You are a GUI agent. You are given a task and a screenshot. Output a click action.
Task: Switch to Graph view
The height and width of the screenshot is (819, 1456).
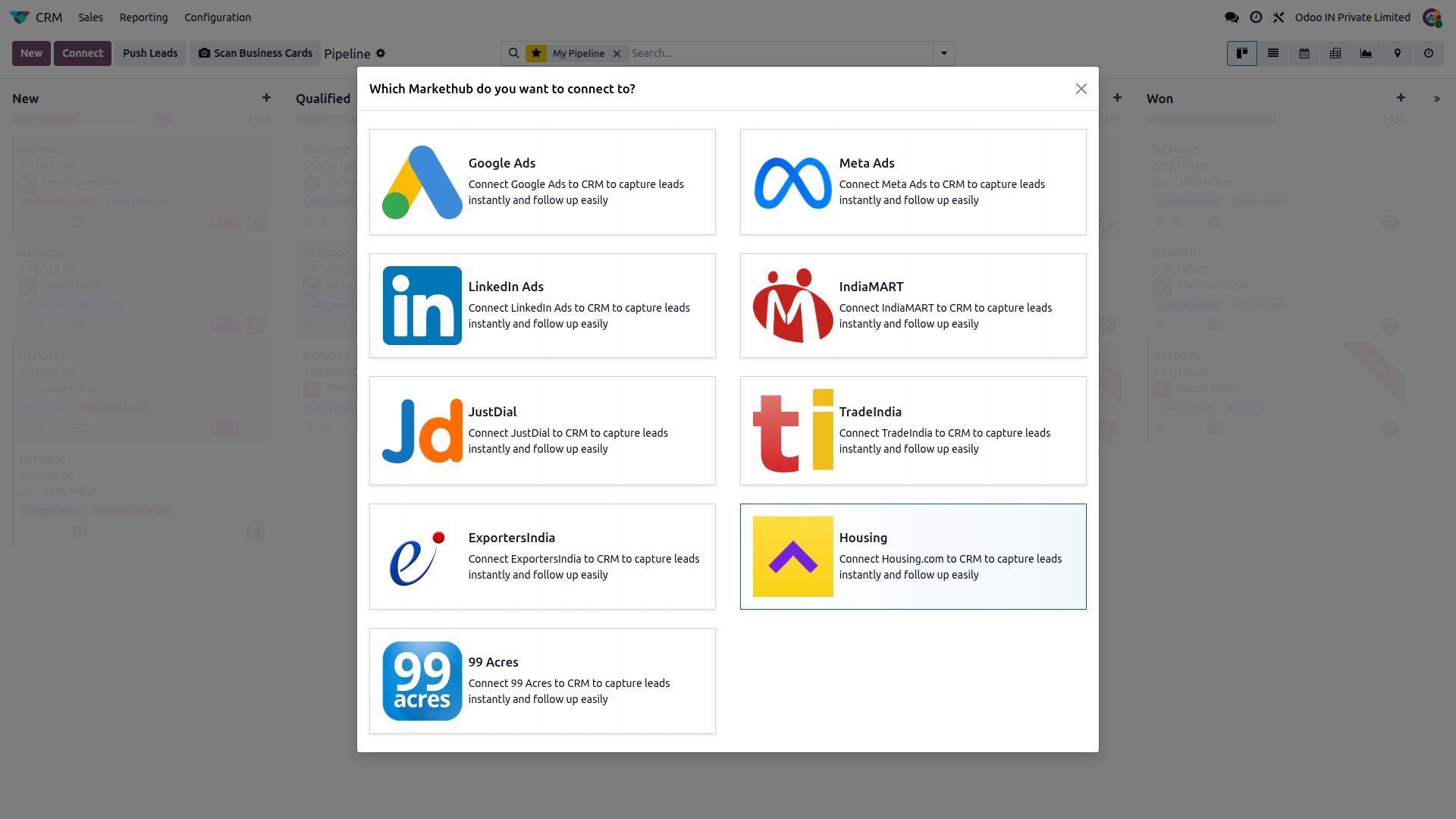coord(1367,53)
